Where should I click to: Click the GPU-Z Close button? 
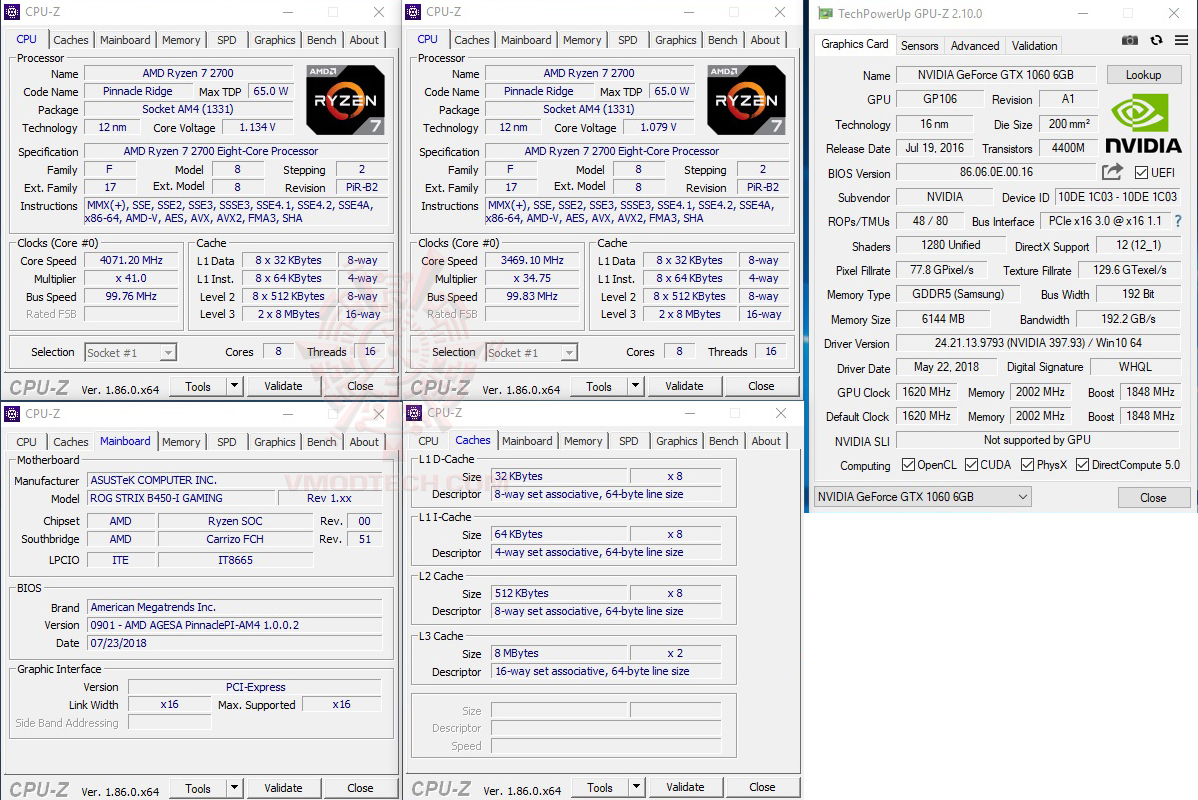click(x=1153, y=497)
